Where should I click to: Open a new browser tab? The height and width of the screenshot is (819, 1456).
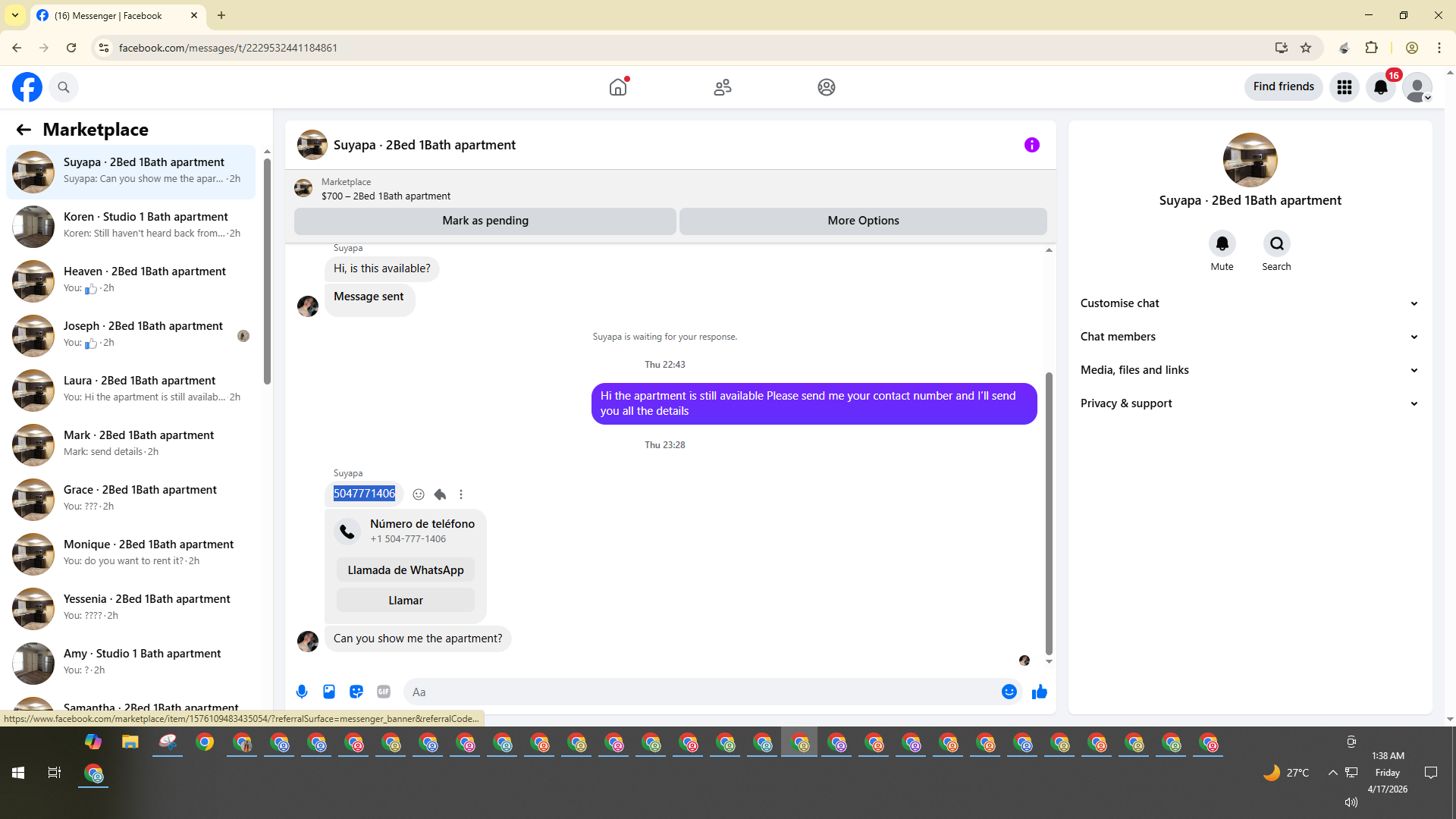(x=221, y=15)
